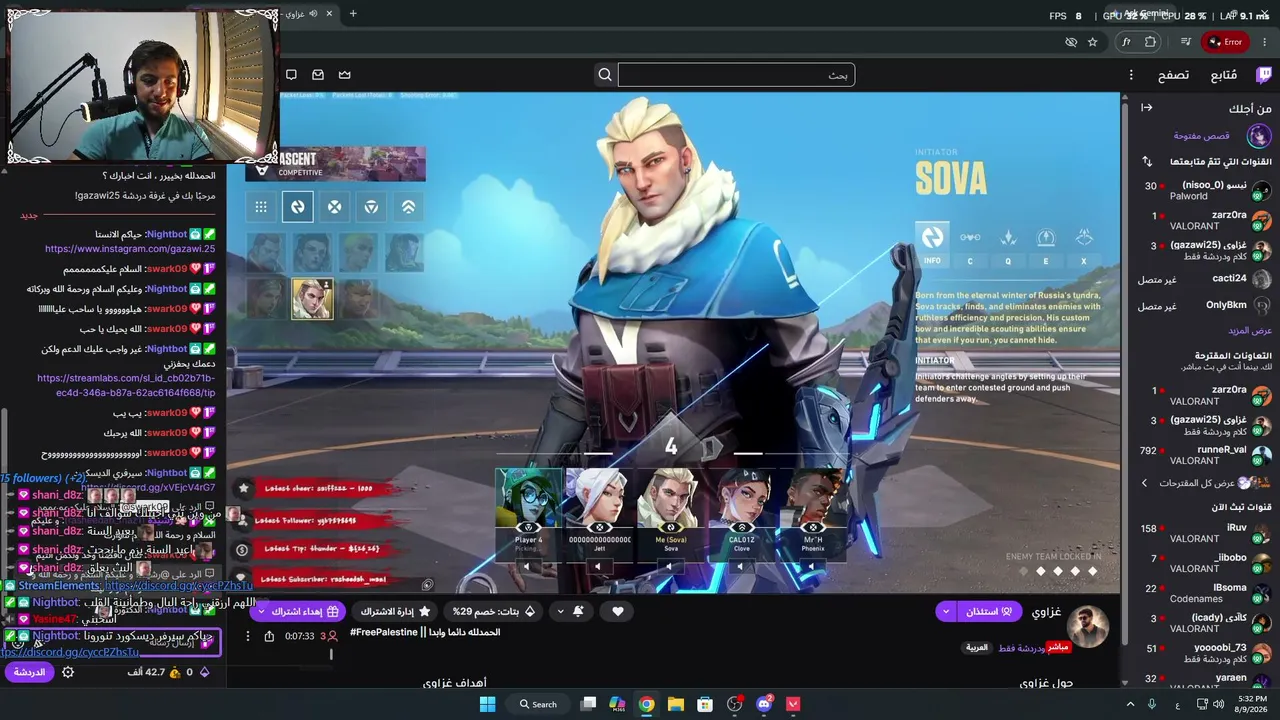Bookmark this page with the star icon
This screenshot has height=720, width=1280.
coord(1093,42)
